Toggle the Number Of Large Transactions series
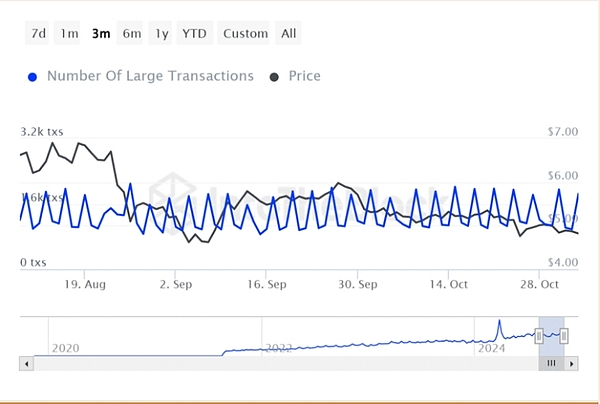This screenshot has width=600, height=404. coord(150,76)
